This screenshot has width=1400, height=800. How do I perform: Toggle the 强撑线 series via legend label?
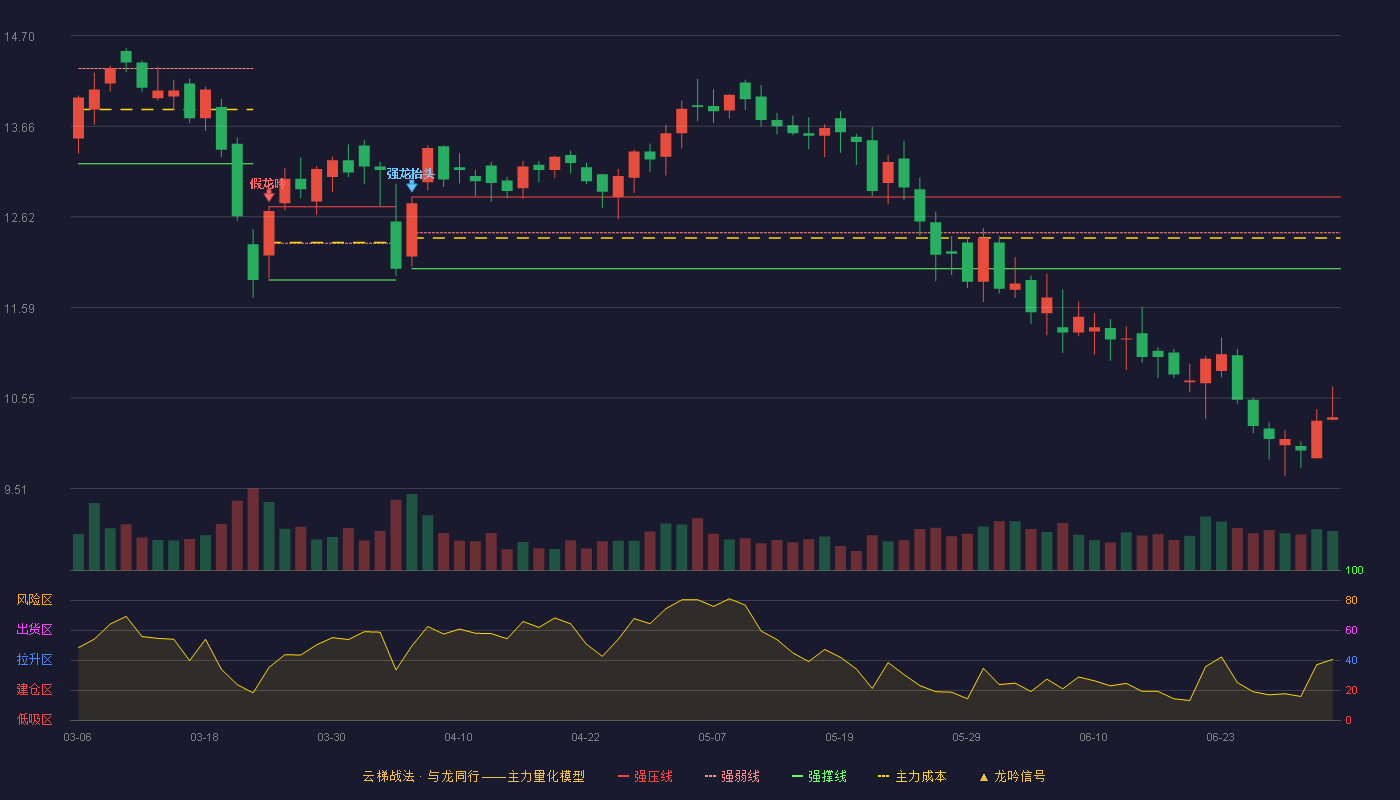[x=827, y=776]
